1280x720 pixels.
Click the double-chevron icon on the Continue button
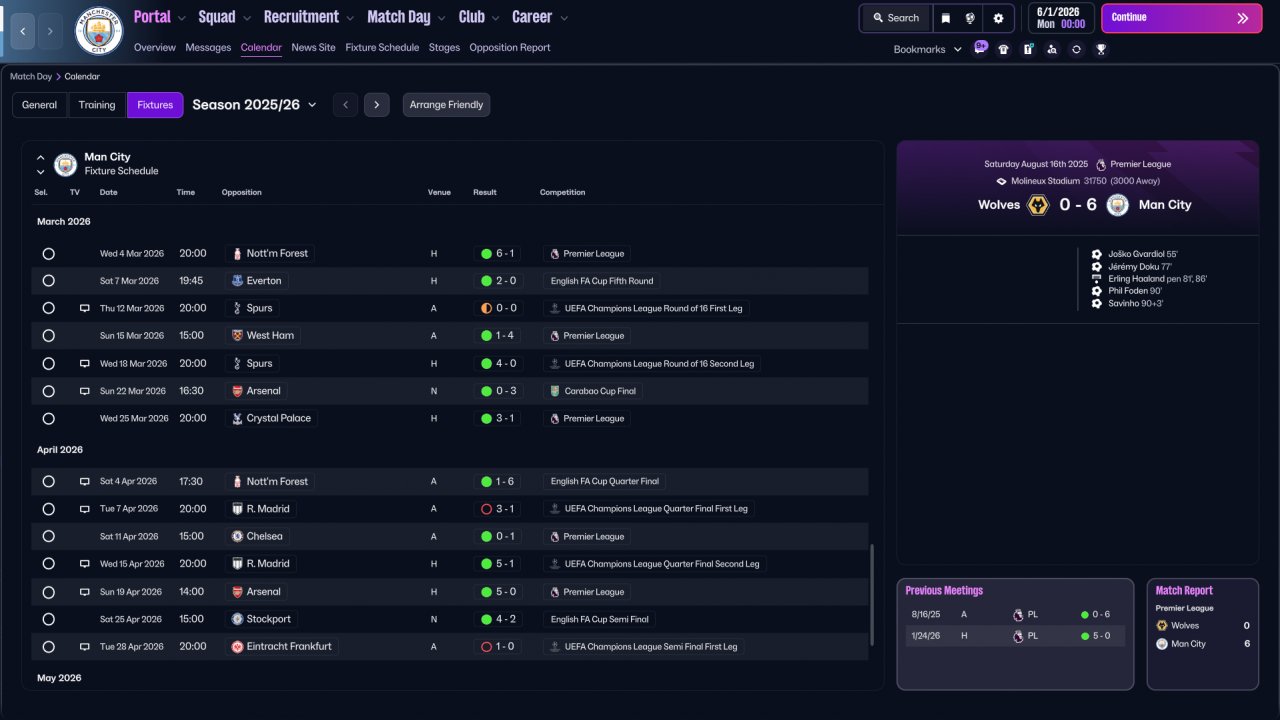tap(1243, 18)
